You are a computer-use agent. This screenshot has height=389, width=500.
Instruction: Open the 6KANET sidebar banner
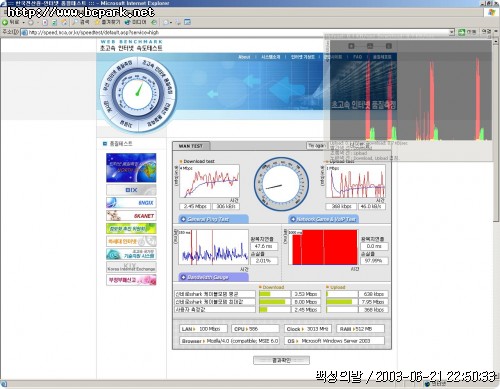(131, 216)
